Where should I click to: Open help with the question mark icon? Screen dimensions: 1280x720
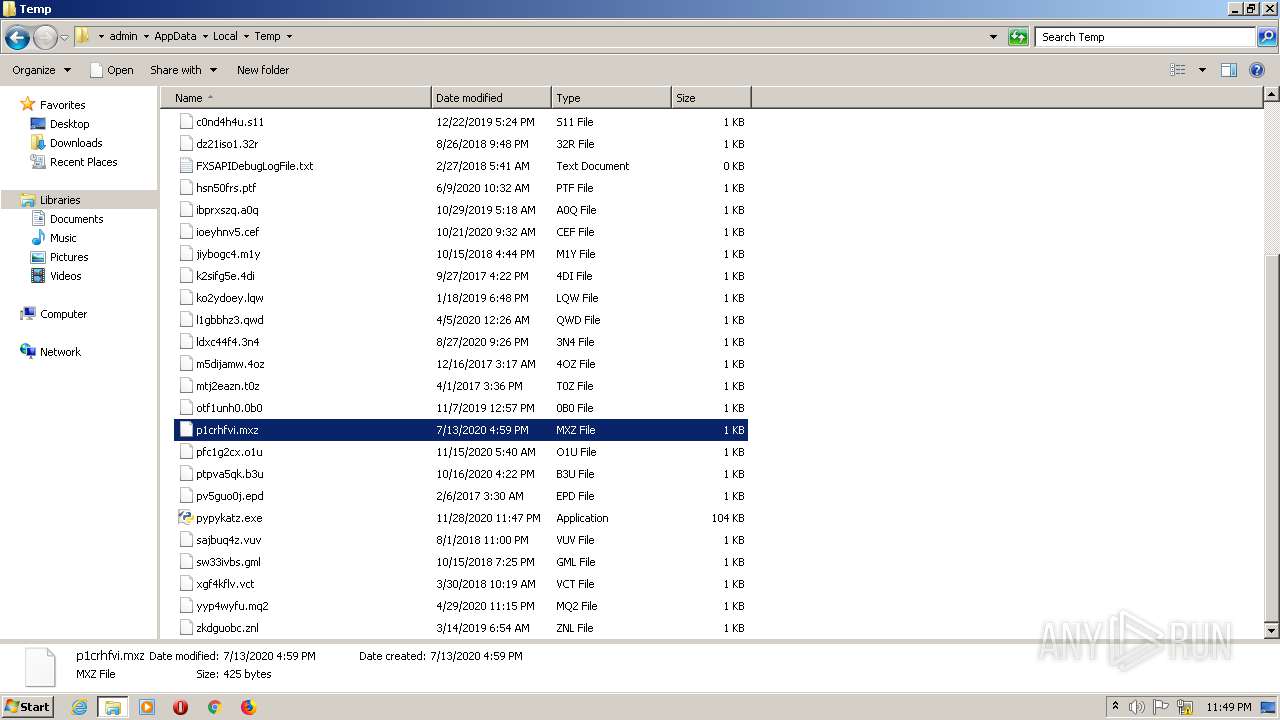(x=1258, y=70)
